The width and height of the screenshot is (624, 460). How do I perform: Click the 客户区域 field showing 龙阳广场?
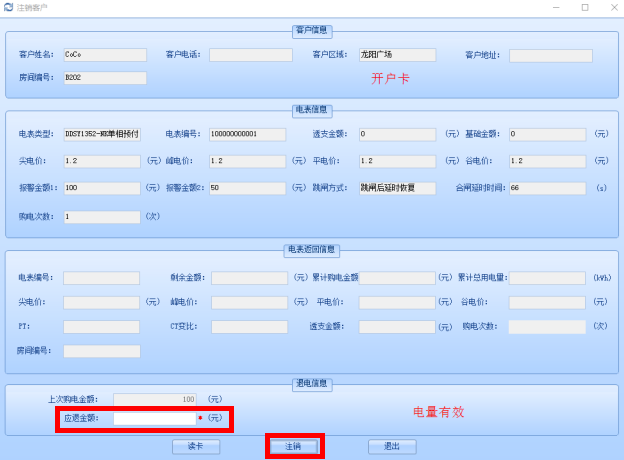point(397,55)
